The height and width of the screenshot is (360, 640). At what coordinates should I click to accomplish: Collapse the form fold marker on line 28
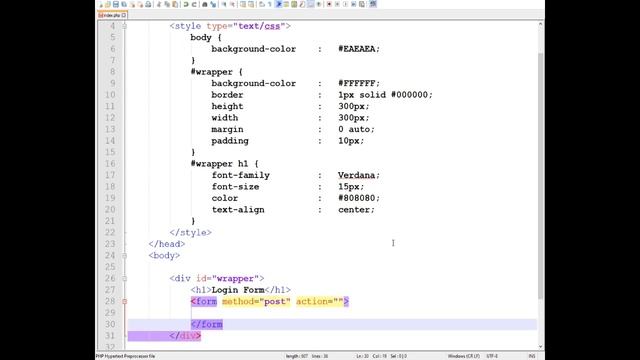click(124, 301)
